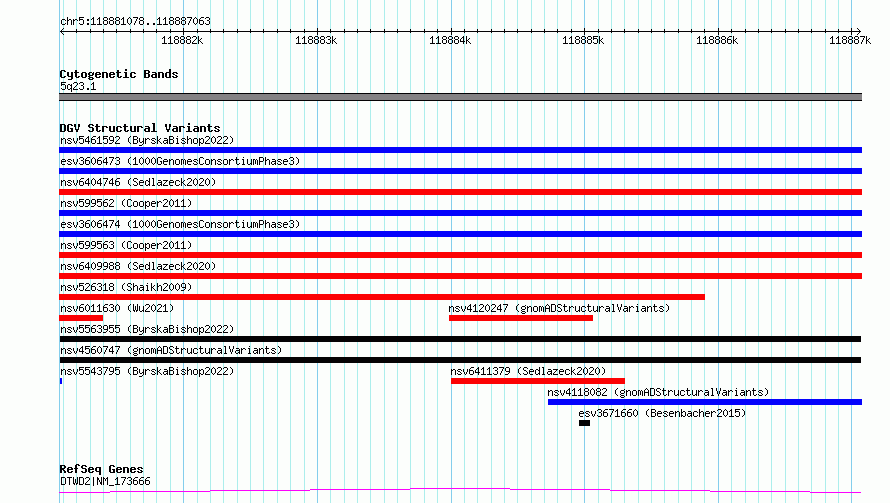Click the nsv6011630 (Wu2021) label
This screenshot has width=890, height=503.
pyautogui.click(x=117, y=308)
